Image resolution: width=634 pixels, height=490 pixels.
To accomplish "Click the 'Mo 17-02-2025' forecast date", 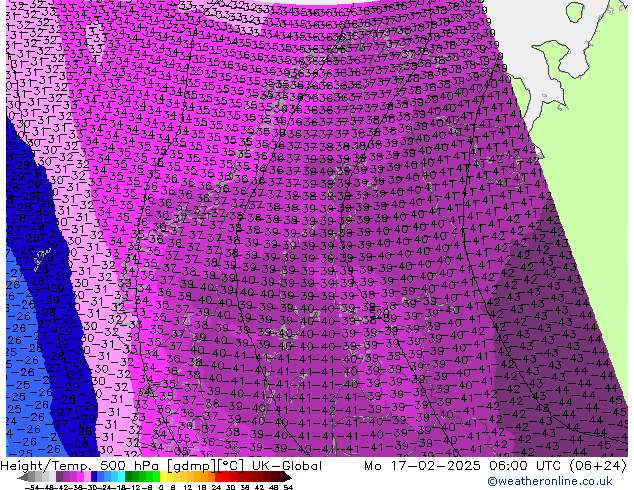I will pyautogui.click(x=423, y=466).
